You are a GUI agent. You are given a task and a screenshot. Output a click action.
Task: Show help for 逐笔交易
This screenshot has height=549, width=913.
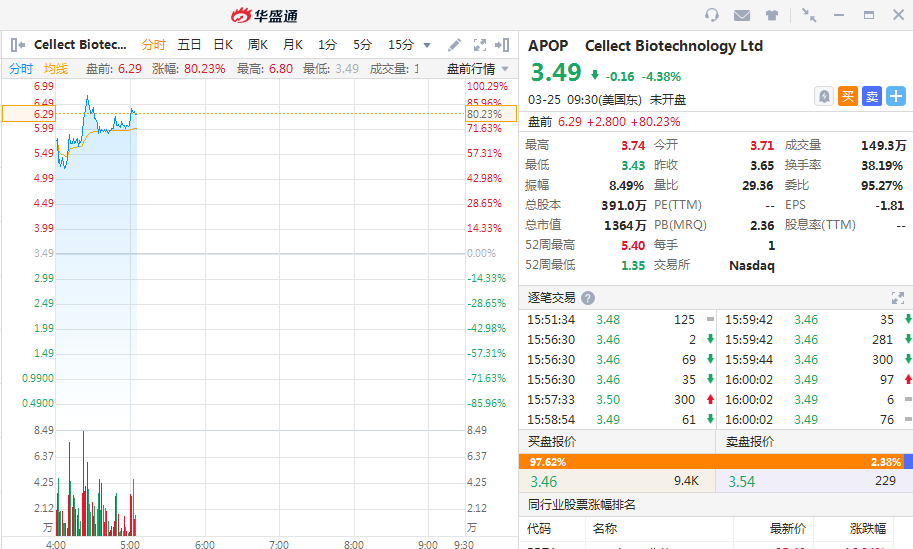point(588,298)
